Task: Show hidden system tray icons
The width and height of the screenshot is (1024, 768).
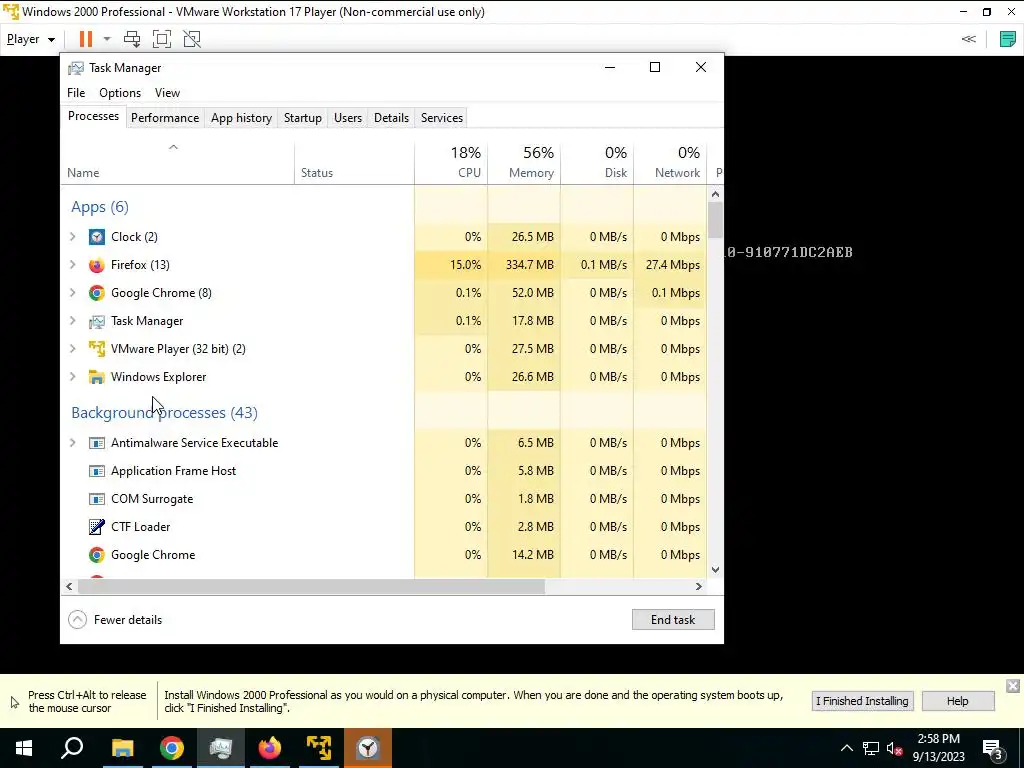Action: point(846,748)
